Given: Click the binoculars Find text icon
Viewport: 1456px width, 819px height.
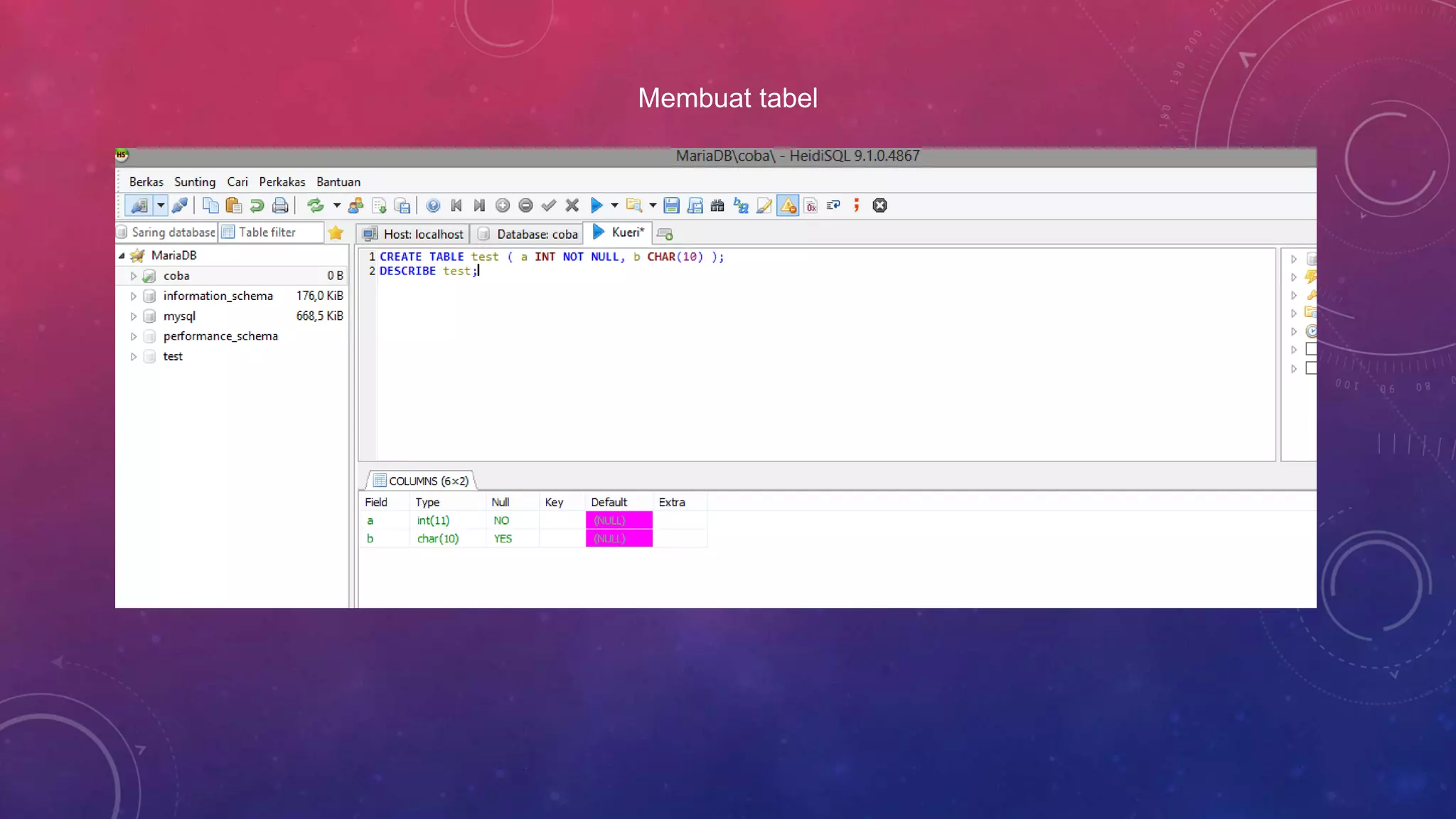Looking at the screenshot, I should tap(717, 205).
